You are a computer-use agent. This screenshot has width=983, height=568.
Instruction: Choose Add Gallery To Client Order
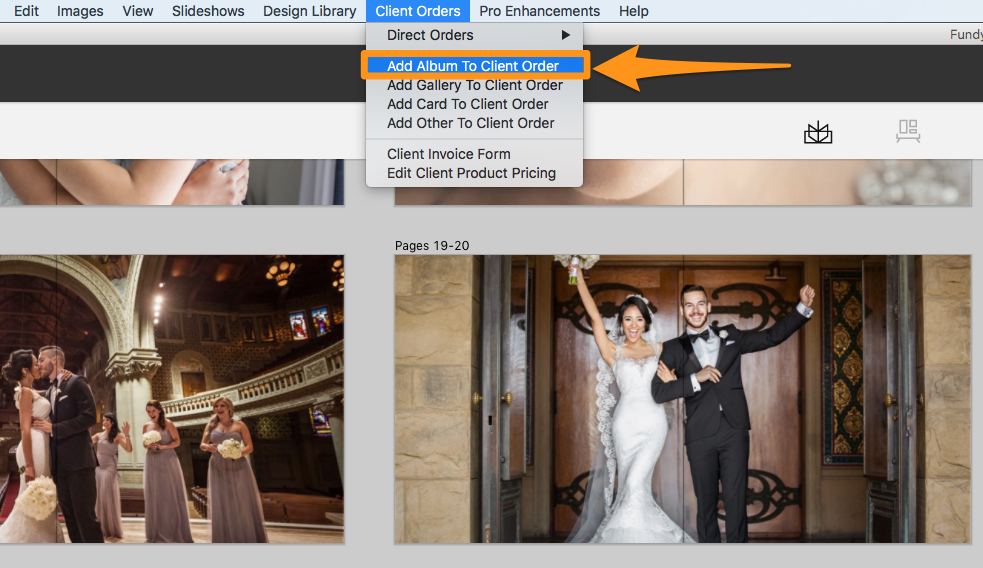click(474, 85)
